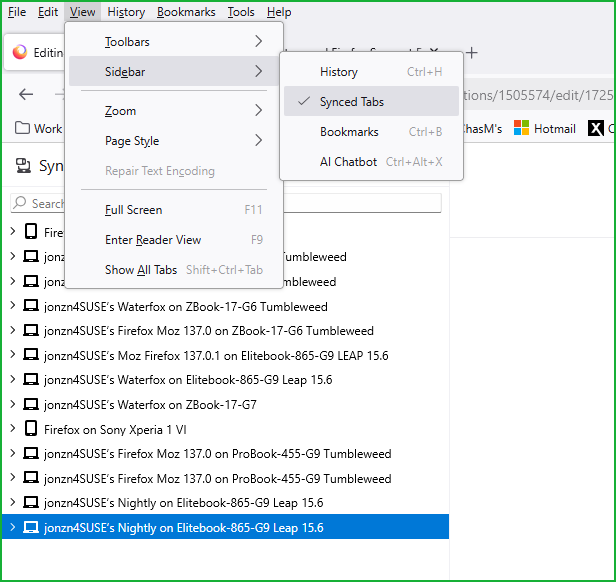The image size is (616, 582).
Task: Select Firefox on Sony Xperia 1 VI row
Action: coord(226,429)
